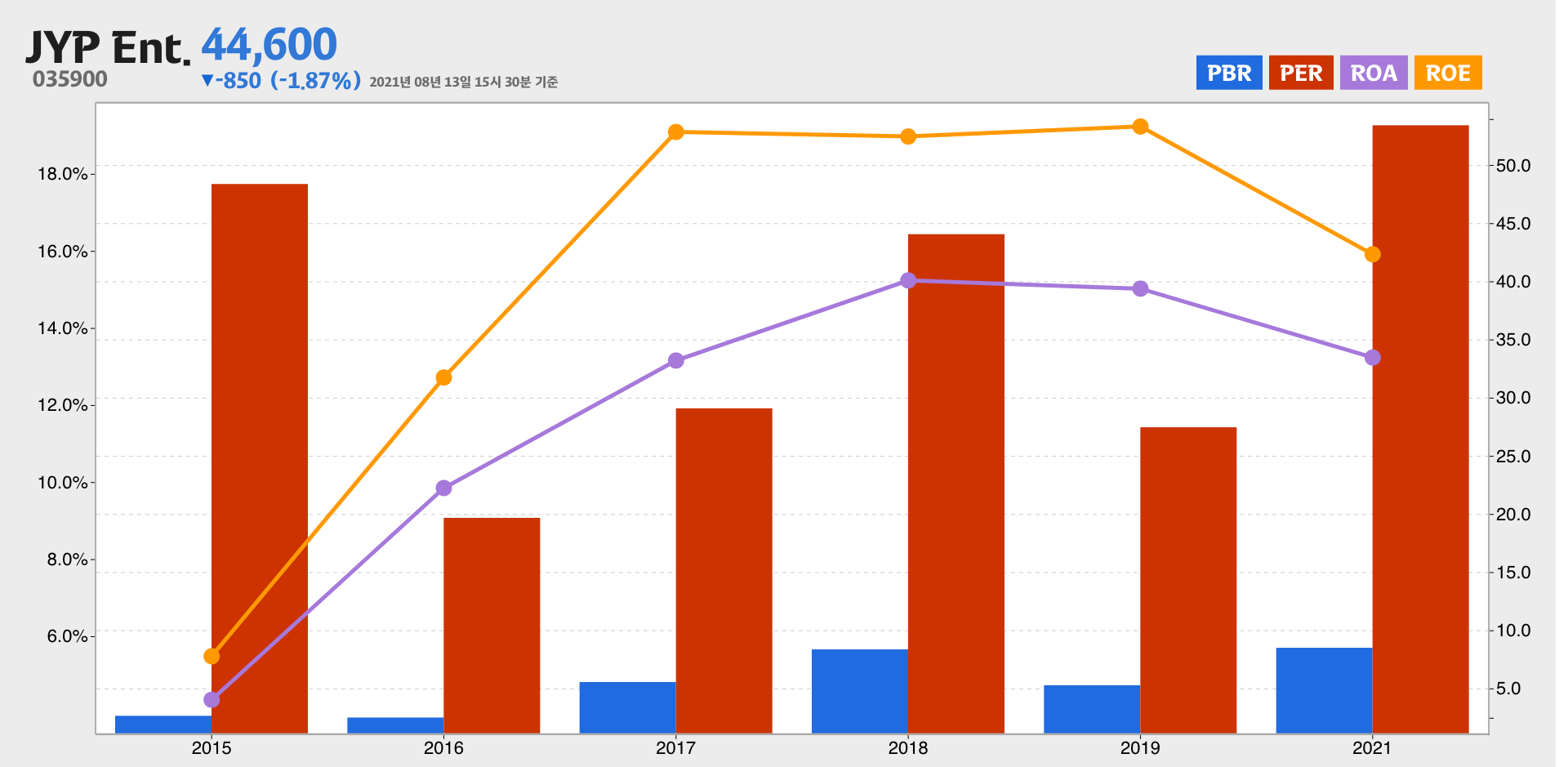
Task: Click the 45.0 right axis label
Action: pos(1513,224)
